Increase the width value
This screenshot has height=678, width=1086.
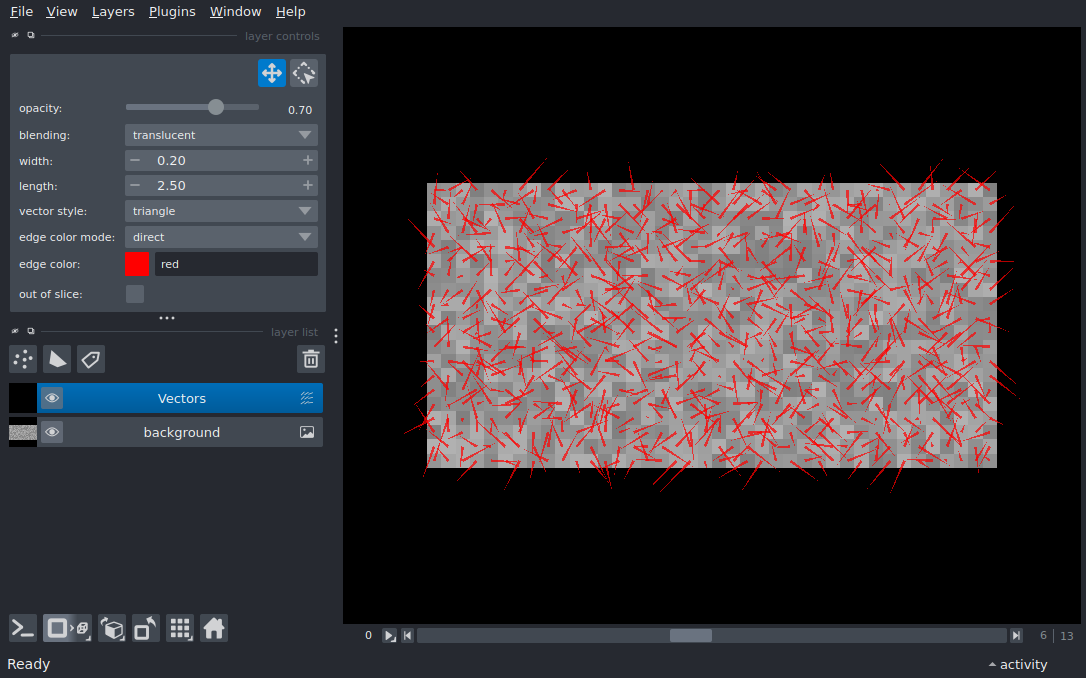pos(308,161)
